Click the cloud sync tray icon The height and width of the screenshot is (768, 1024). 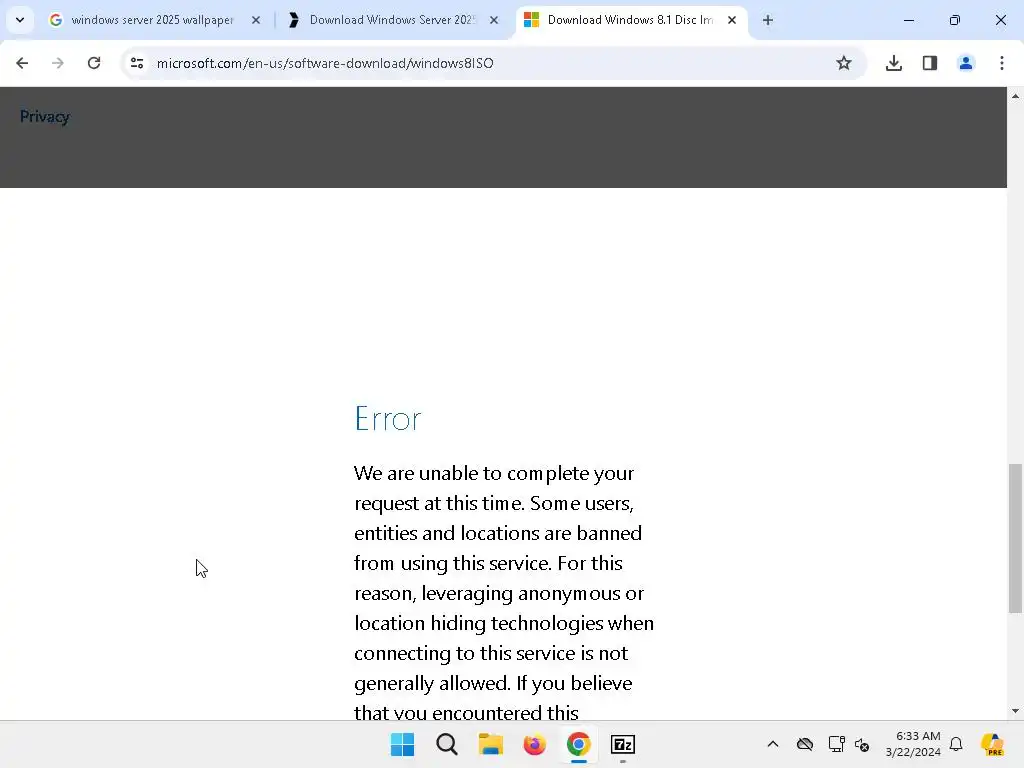point(805,744)
